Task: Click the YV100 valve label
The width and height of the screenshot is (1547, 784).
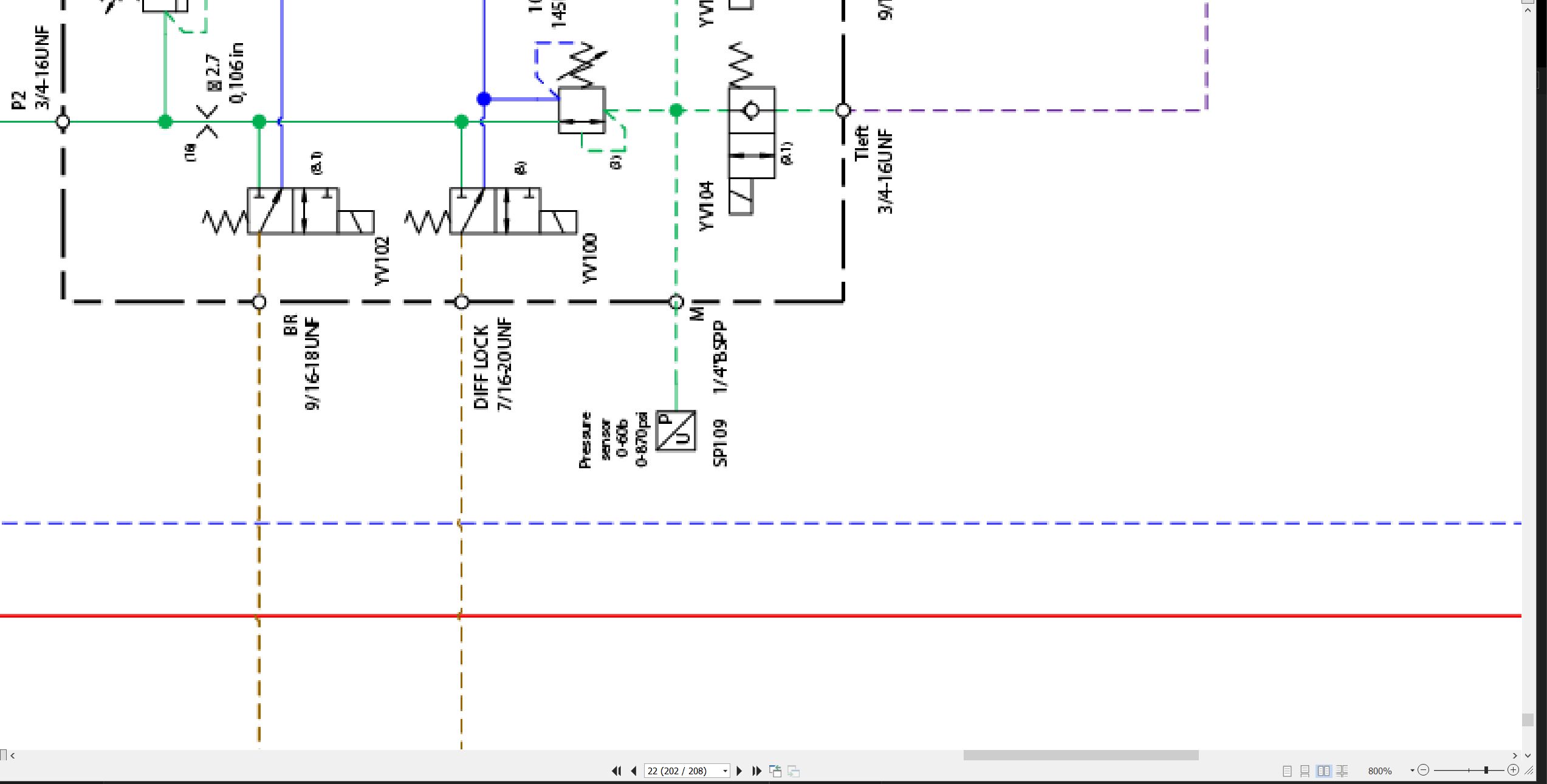Action: 589,258
